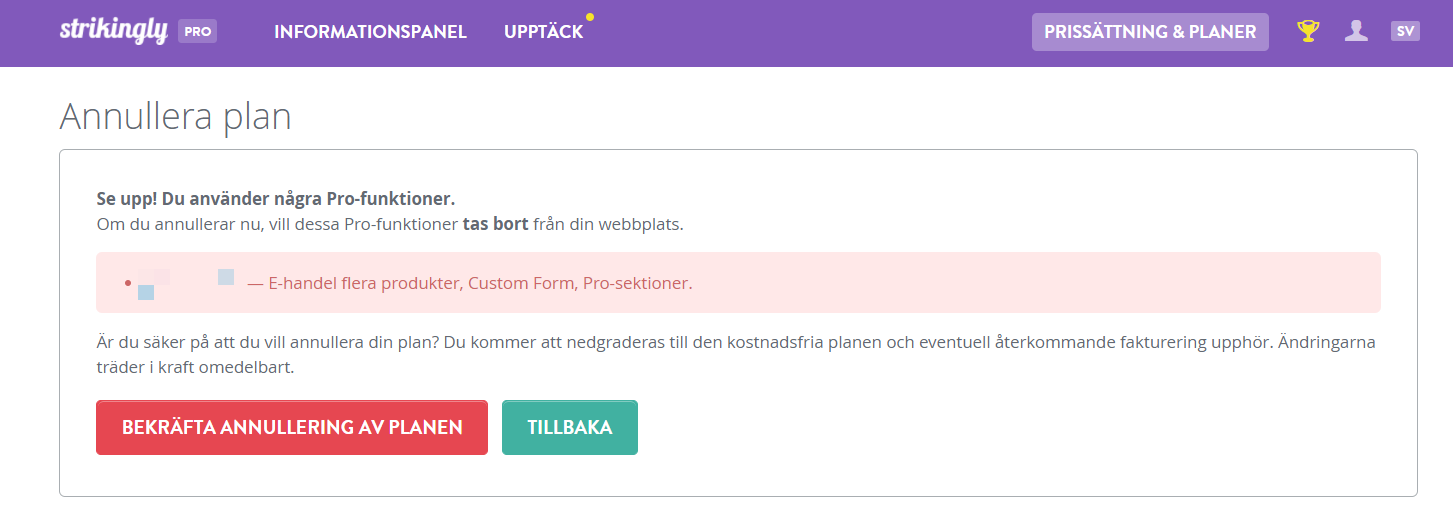The width and height of the screenshot is (1453, 522).
Task: Click the PRO badge beside the logo
Action: 198,31
